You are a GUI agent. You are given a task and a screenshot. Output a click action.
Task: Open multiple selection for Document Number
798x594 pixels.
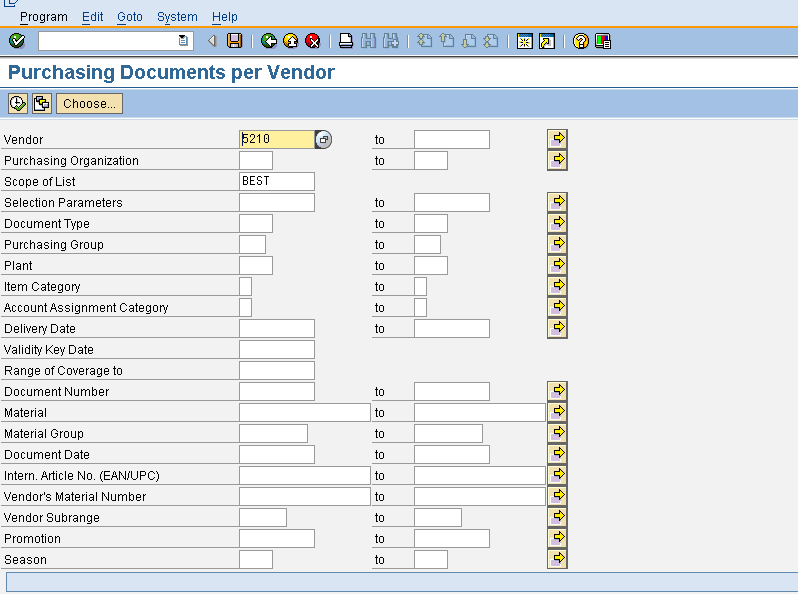(x=557, y=391)
